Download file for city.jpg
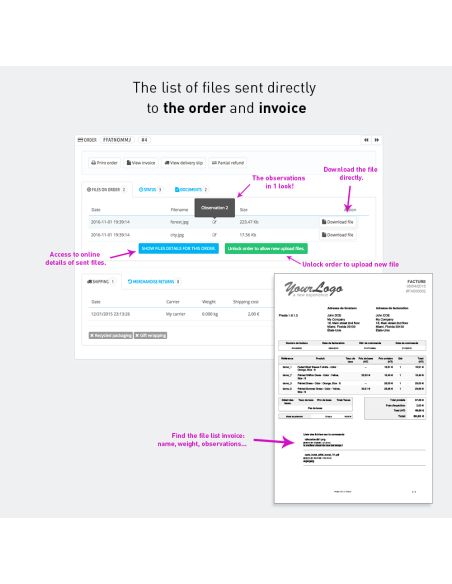Viewport: 452px width, 584px height. (338, 235)
